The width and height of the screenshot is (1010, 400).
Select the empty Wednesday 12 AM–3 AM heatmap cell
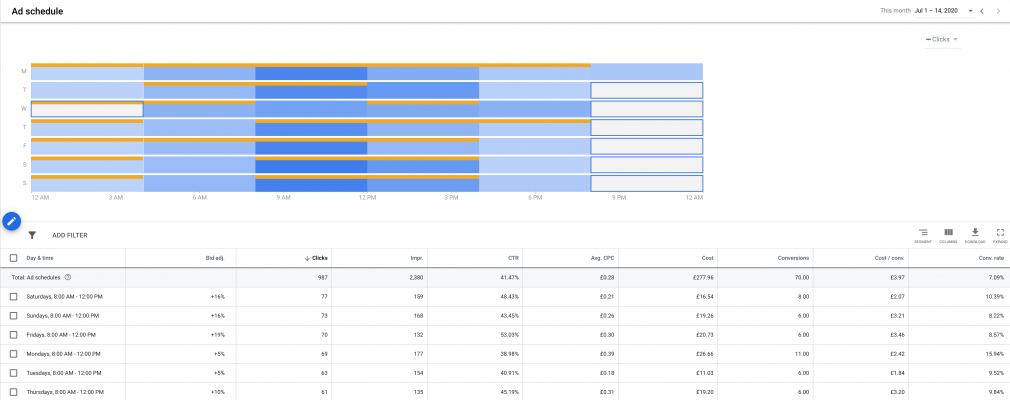tap(87, 111)
